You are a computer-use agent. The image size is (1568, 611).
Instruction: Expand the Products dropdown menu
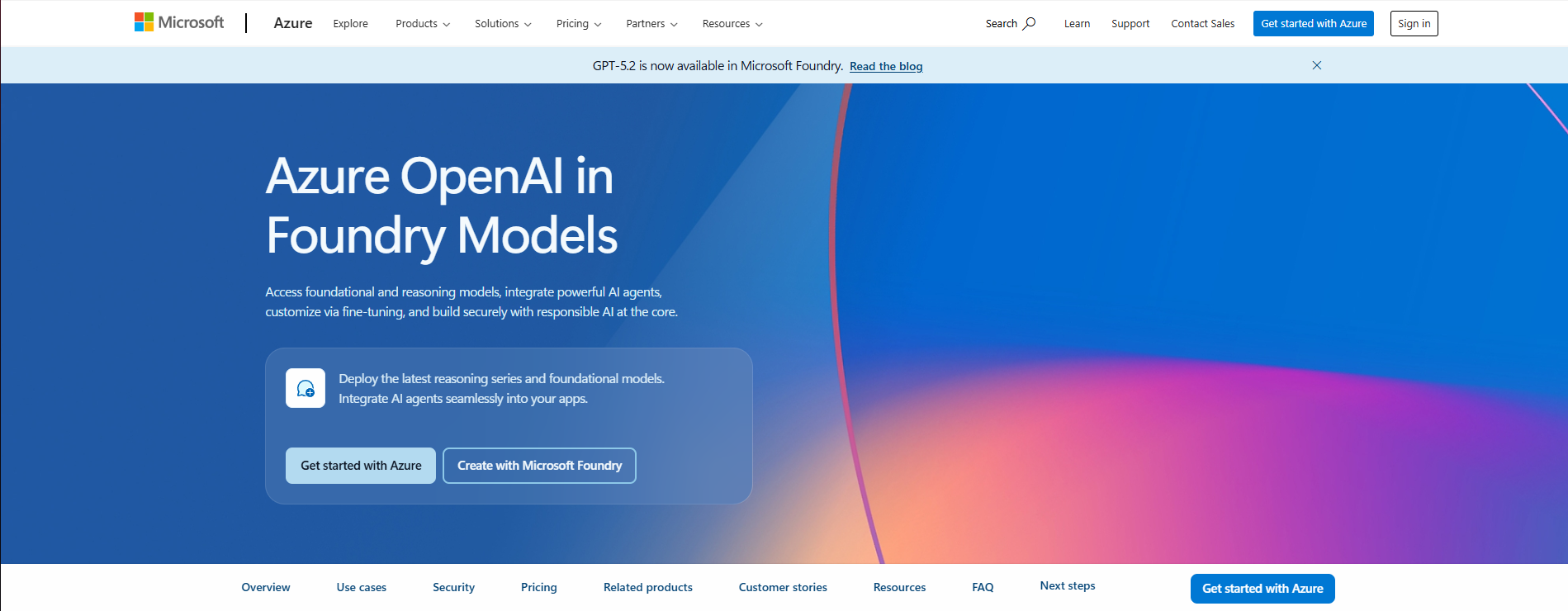point(423,24)
